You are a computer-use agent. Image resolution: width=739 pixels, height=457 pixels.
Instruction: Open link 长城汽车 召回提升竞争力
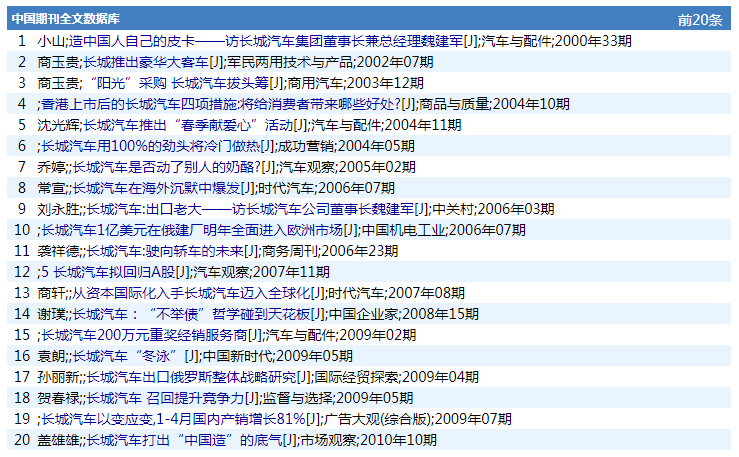coord(165,398)
